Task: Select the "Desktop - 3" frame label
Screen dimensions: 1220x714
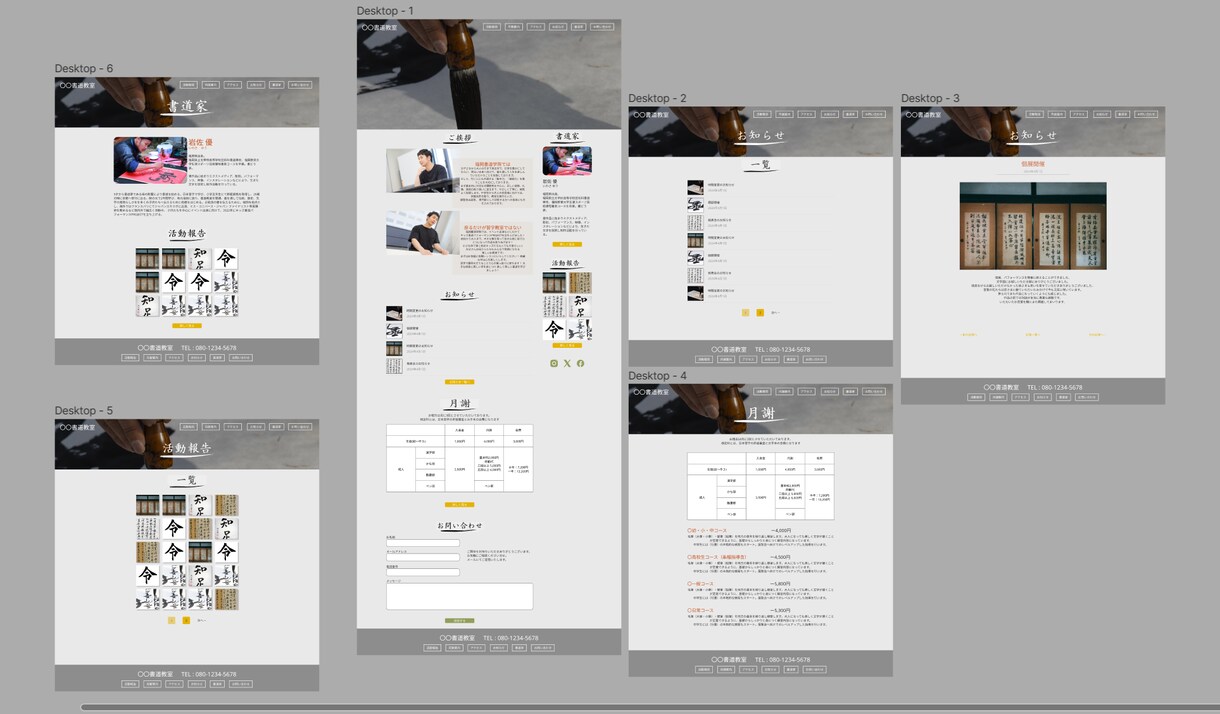Action: point(930,98)
